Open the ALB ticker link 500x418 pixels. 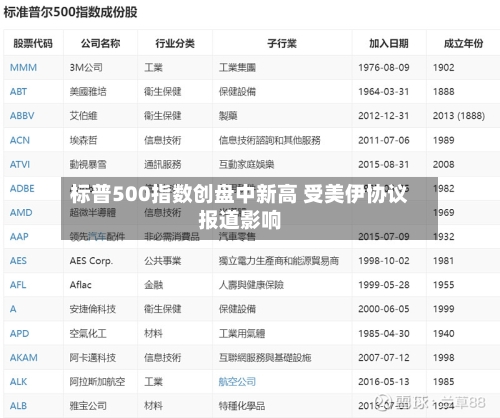click(x=18, y=406)
